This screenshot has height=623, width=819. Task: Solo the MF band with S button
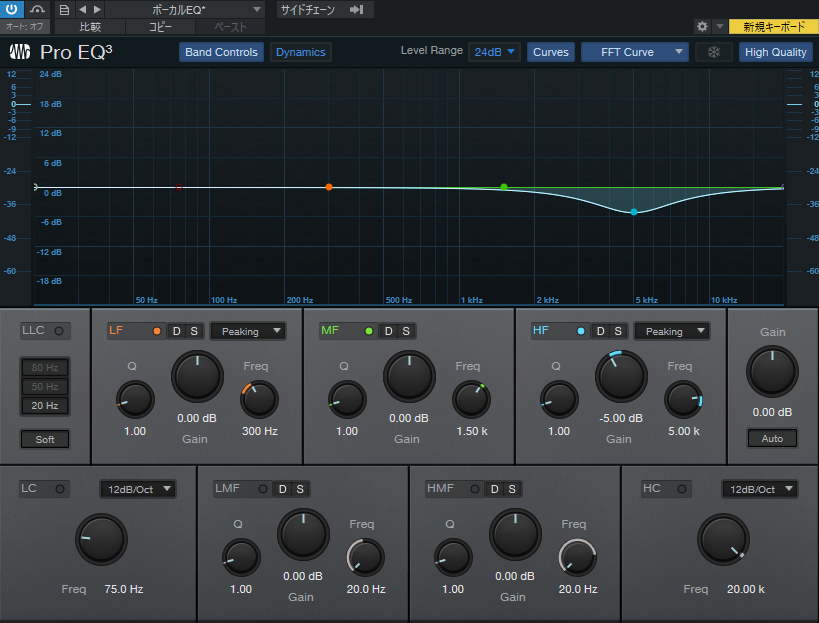coord(406,331)
